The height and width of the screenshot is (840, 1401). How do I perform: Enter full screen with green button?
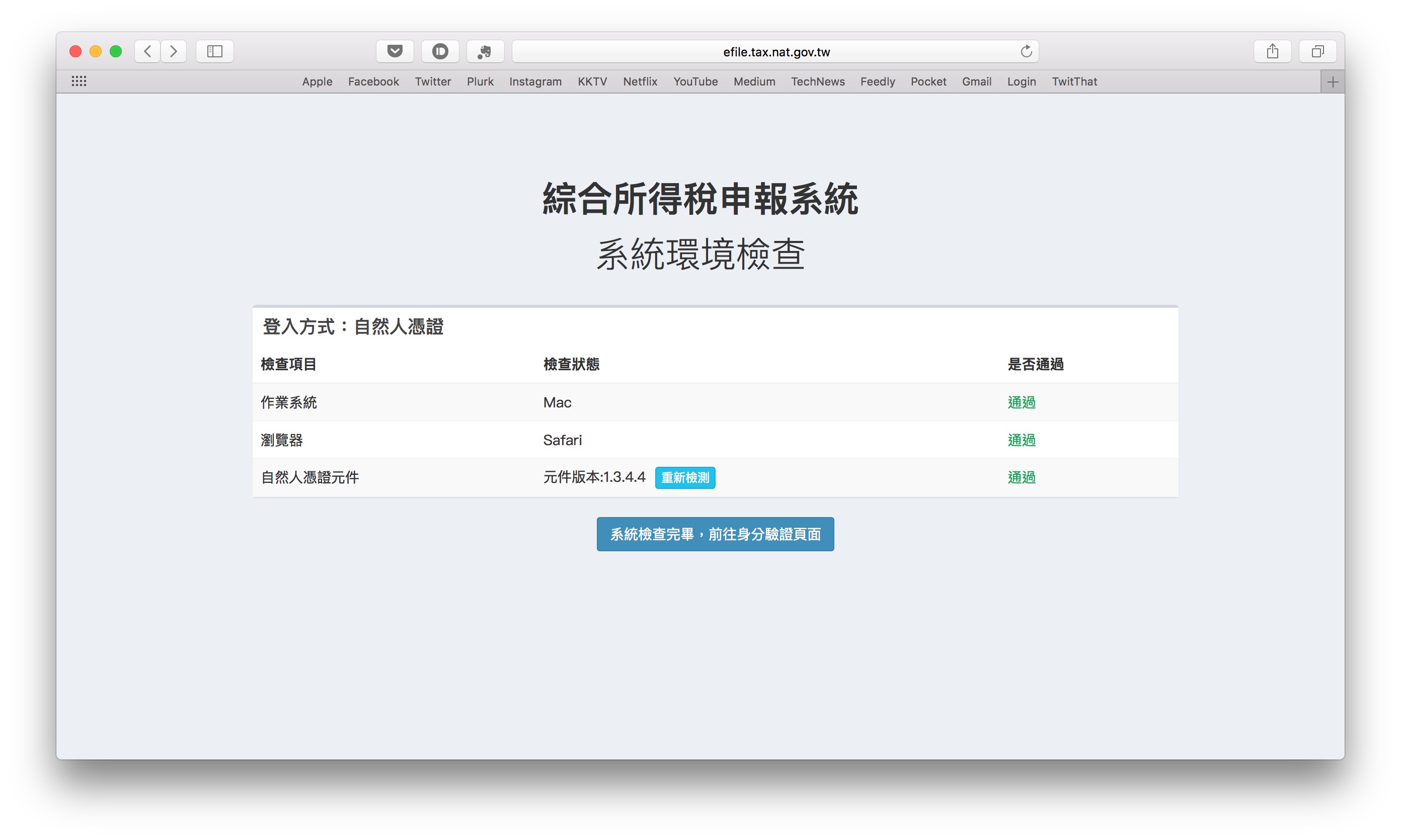click(x=116, y=51)
